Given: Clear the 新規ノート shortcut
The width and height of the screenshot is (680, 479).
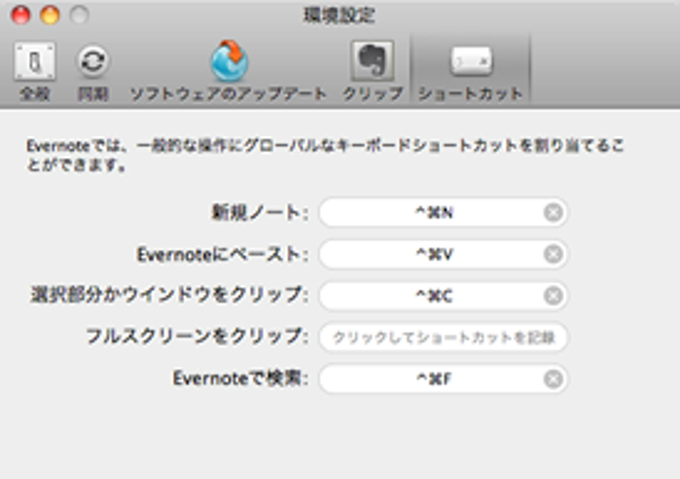Looking at the screenshot, I should 553,212.
